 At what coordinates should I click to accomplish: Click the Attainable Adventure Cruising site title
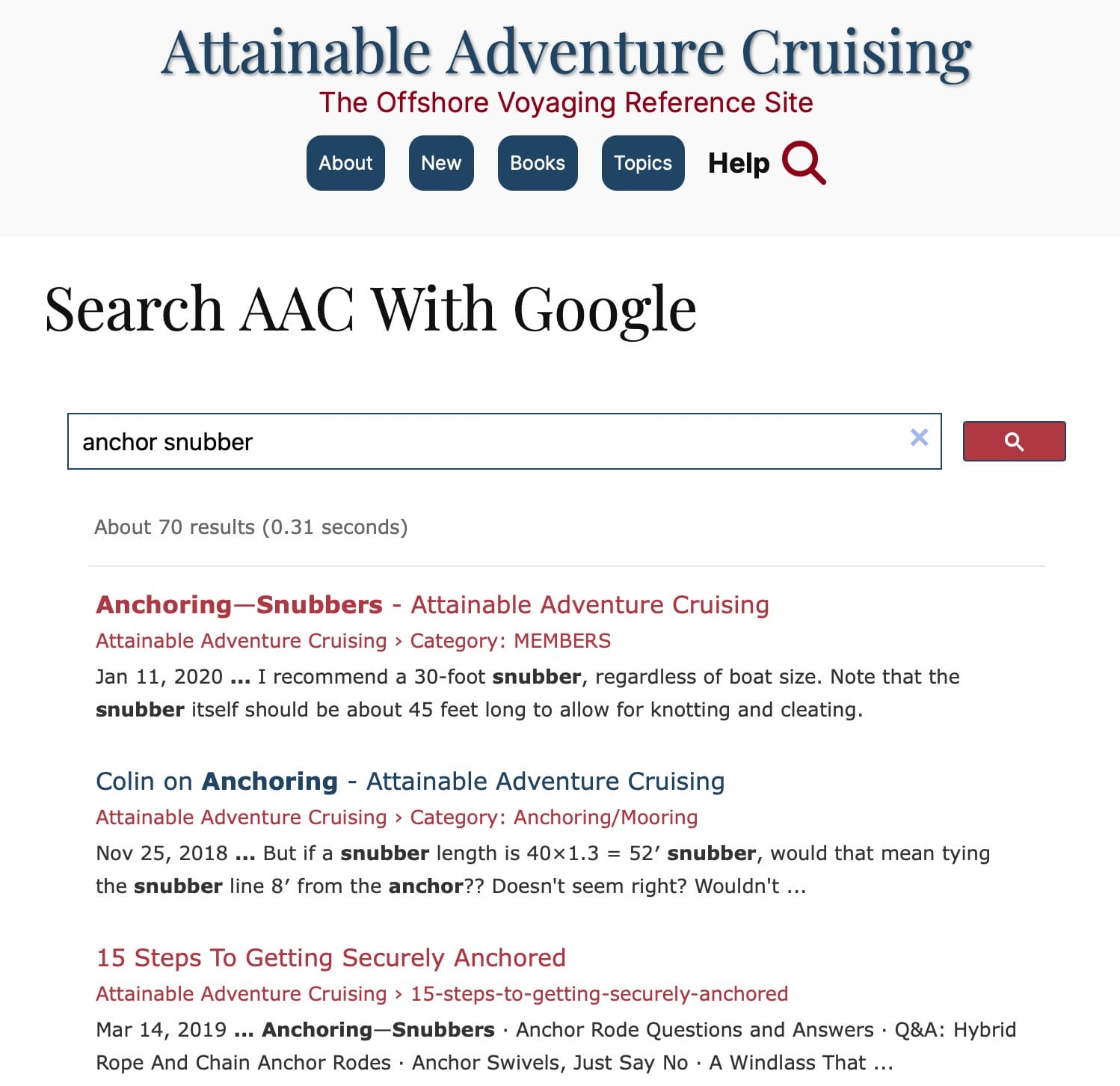click(566, 52)
